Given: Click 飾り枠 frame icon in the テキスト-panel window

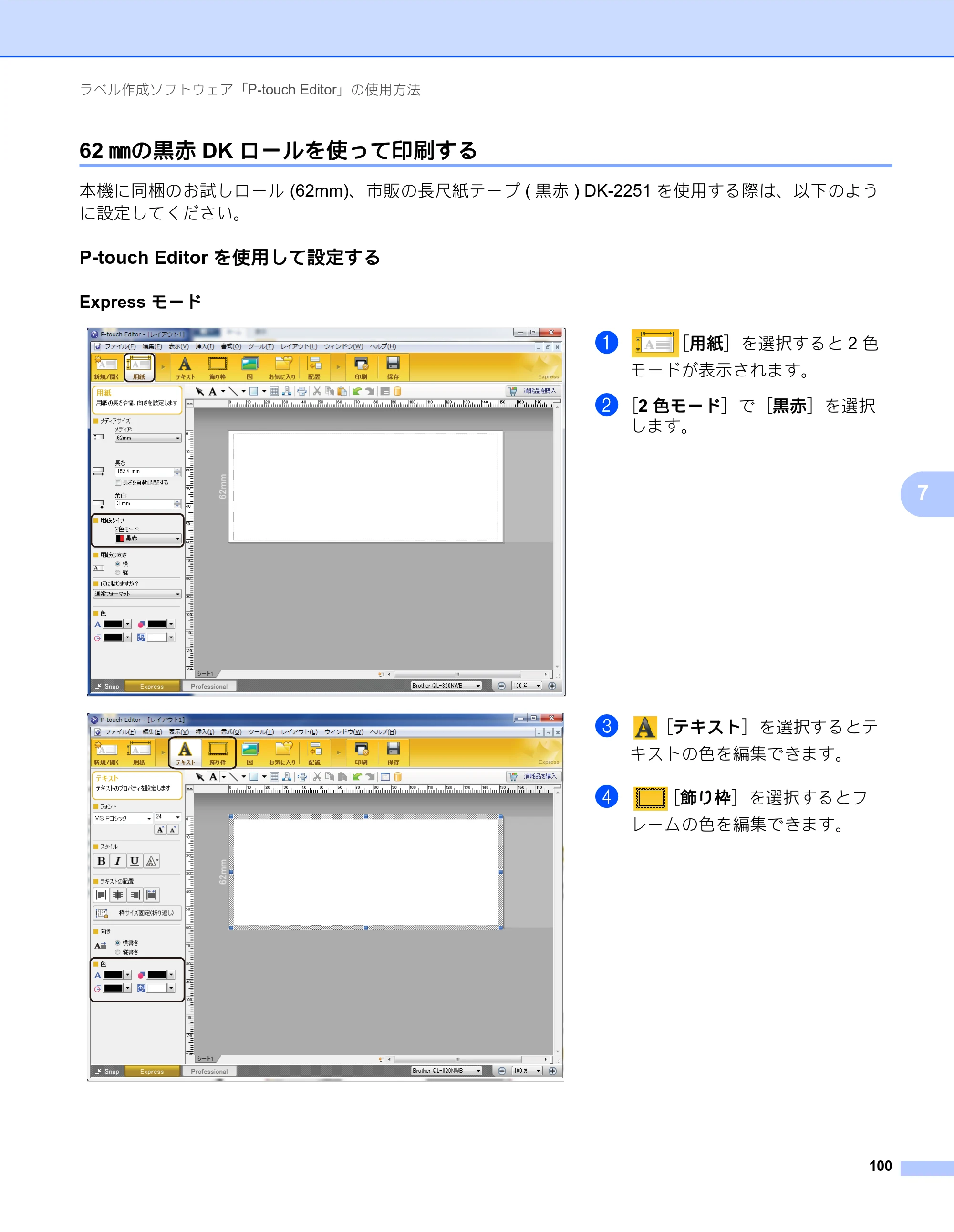Looking at the screenshot, I should pos(218,753).
